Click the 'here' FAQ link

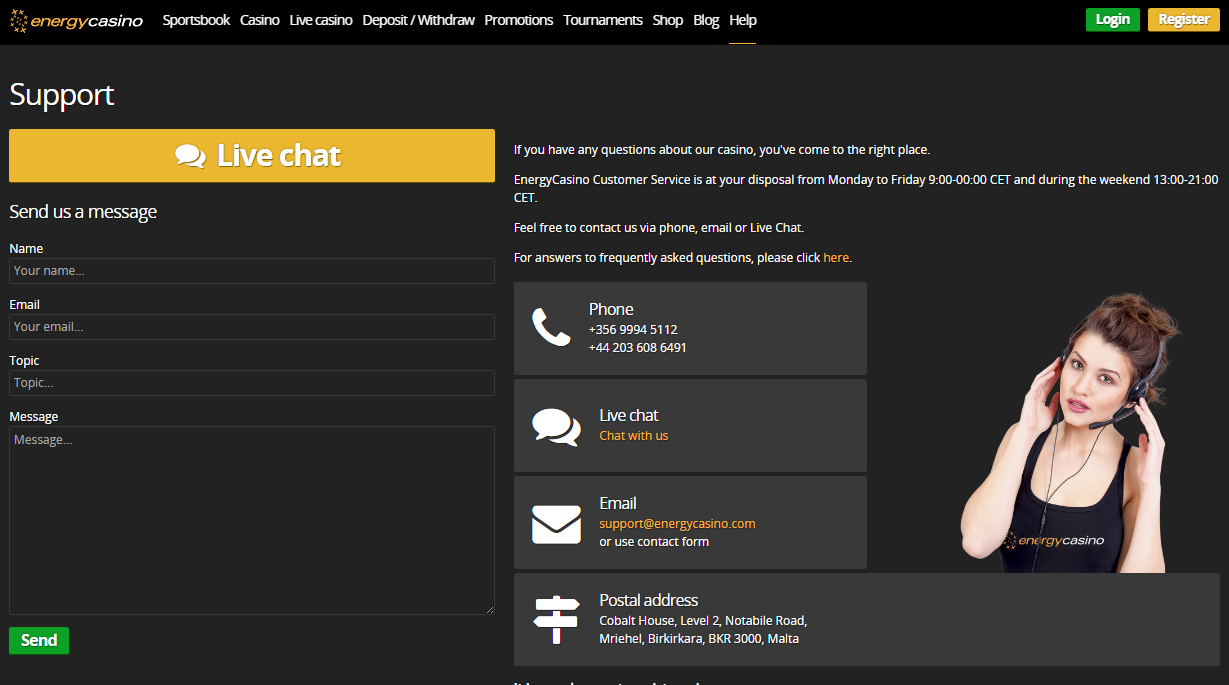click(836, 258)
